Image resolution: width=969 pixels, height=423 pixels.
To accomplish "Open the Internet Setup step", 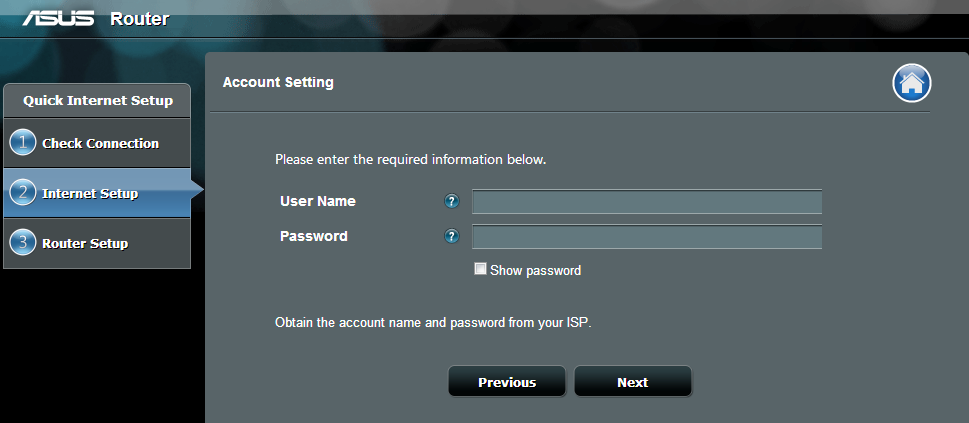I will [x=97, y=193].
